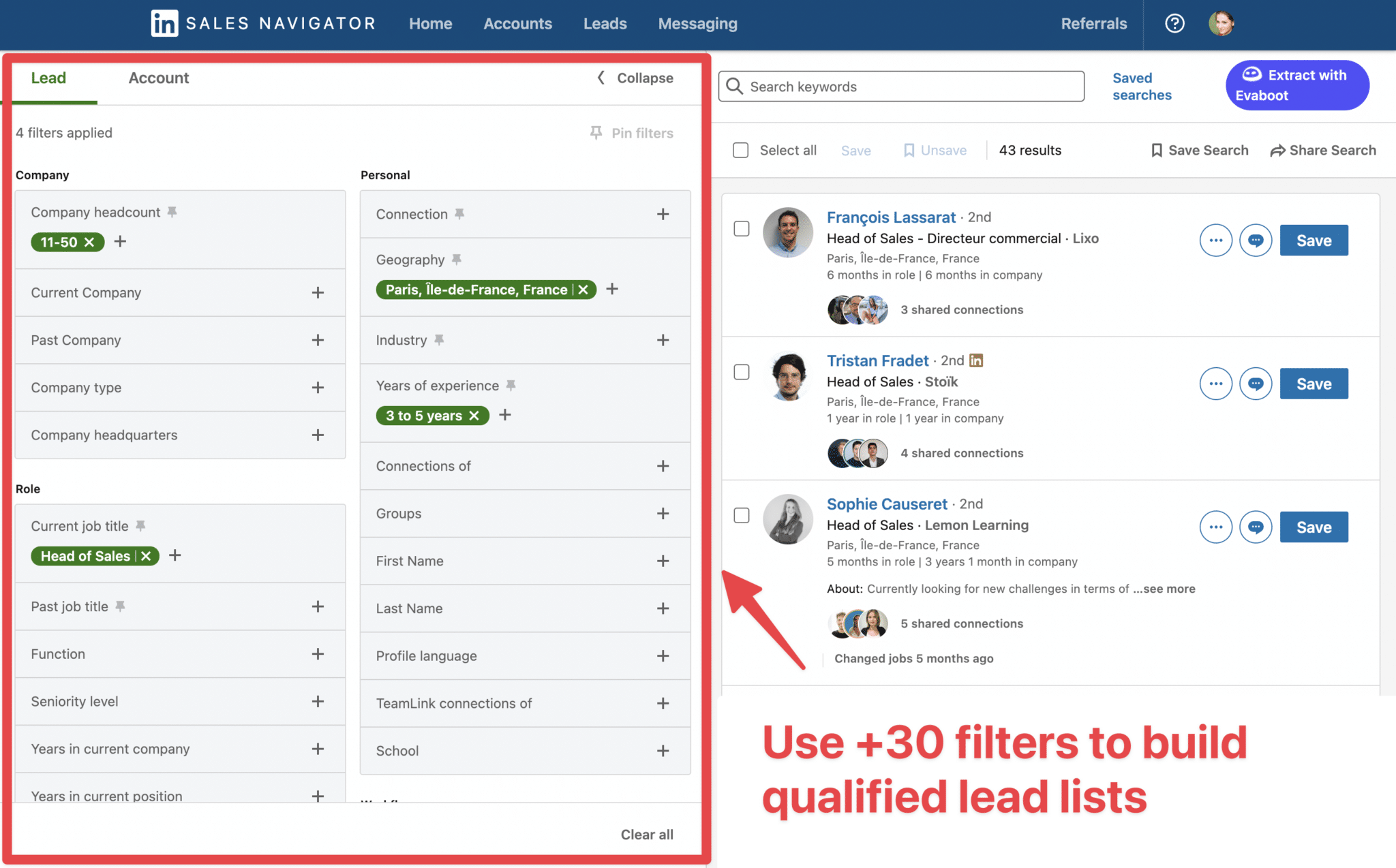Screen dimensions: 1396x868
Task: Click the Search keywords input field
Action: 900,87
